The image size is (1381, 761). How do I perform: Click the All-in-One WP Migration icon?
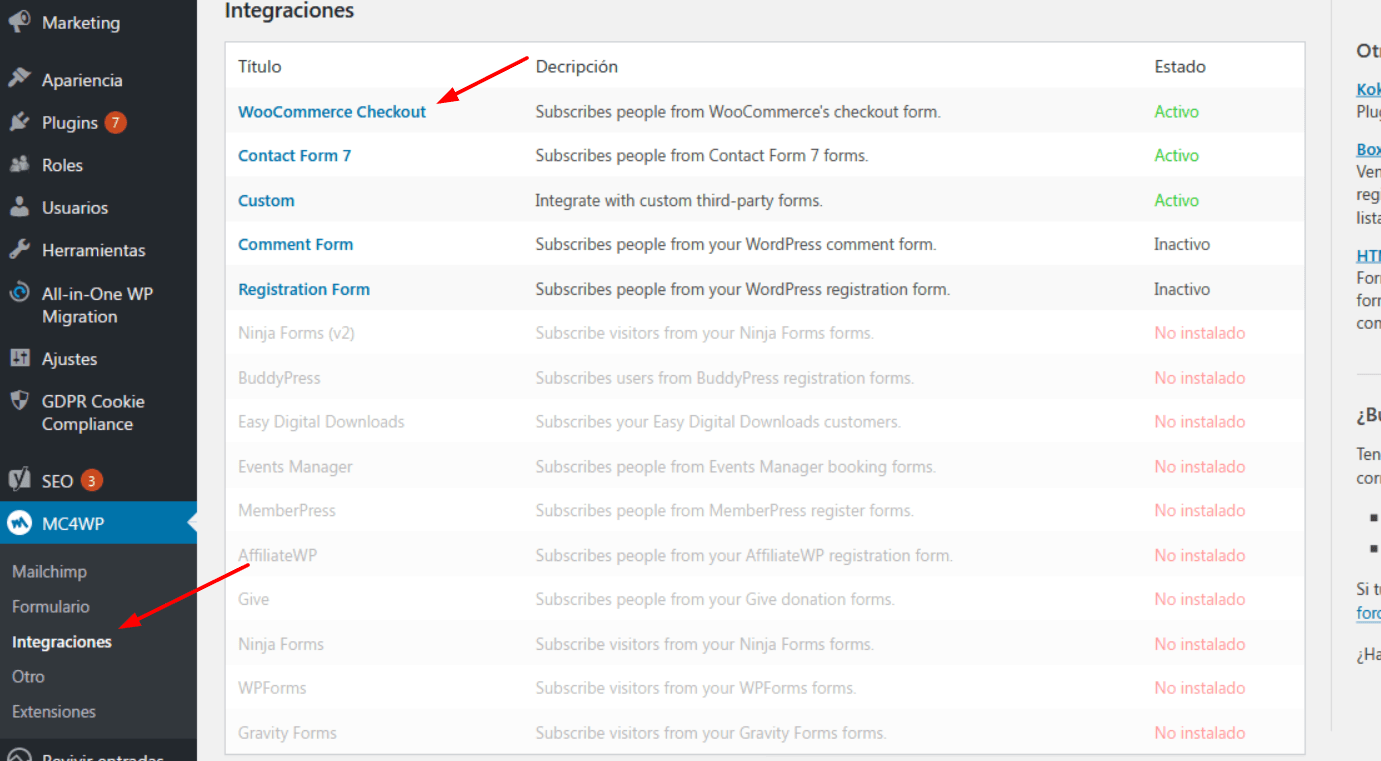[19, 294]
